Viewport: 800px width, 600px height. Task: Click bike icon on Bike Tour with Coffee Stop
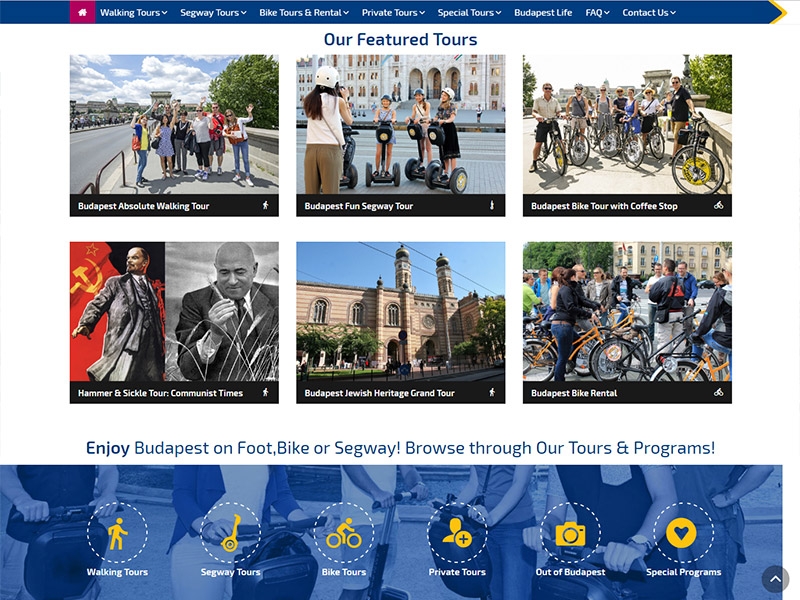click(718, 205)
